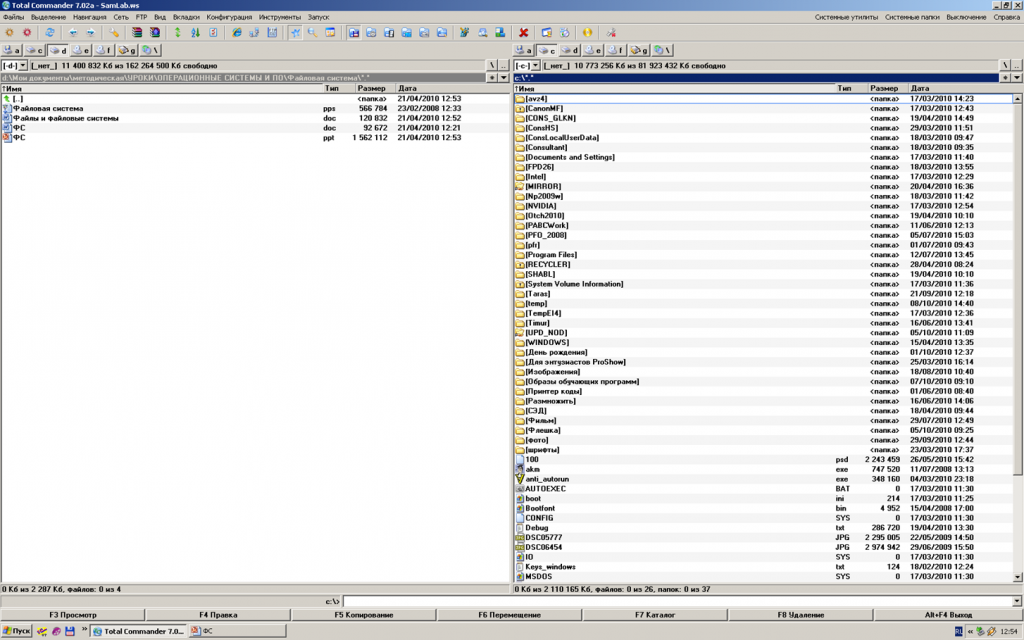The width and height of the screenshot is (1024, 640).
Task: Open the Инструменты menu
Action: (279, 17)
